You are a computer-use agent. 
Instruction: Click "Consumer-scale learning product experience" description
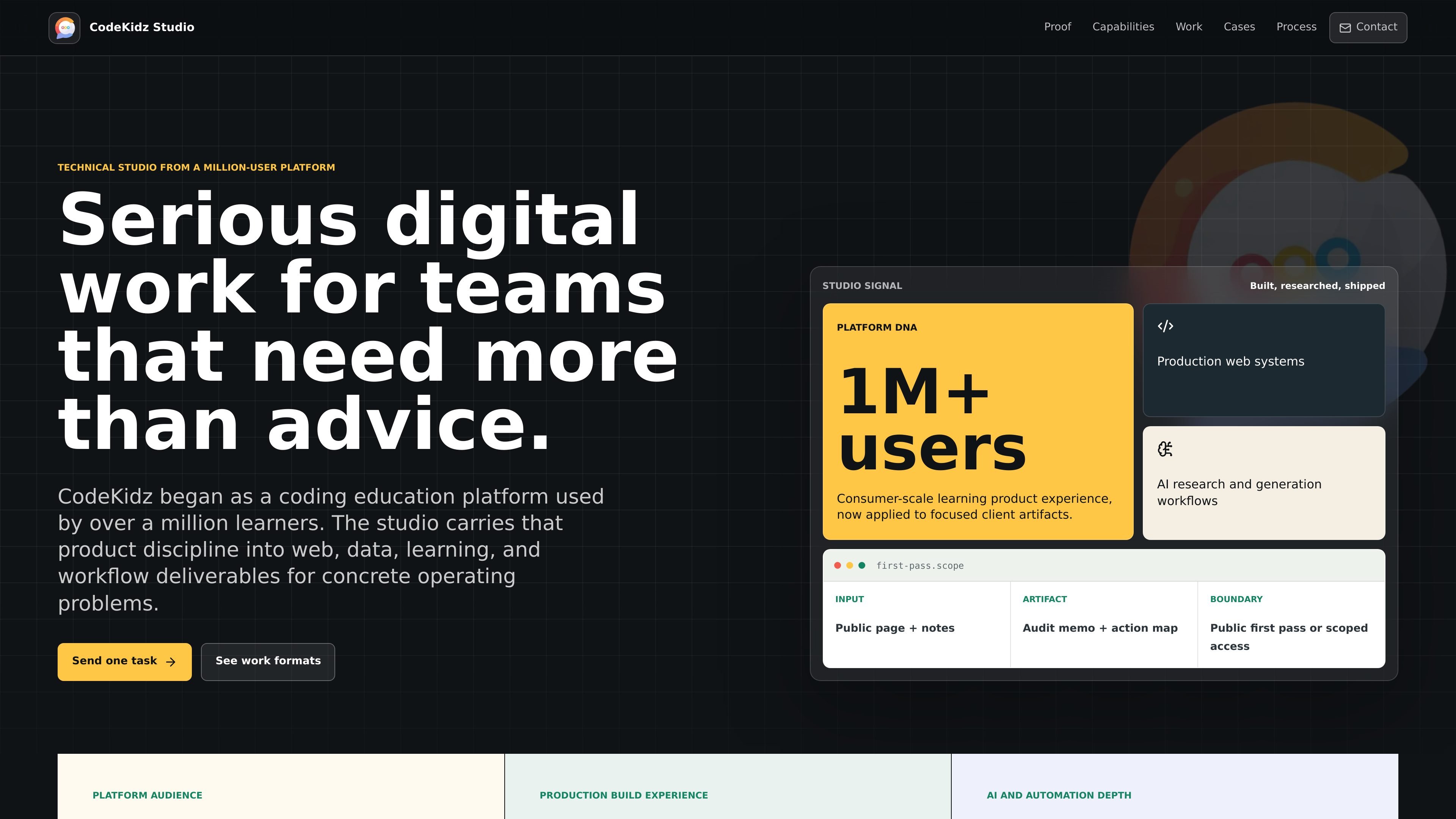974,507
